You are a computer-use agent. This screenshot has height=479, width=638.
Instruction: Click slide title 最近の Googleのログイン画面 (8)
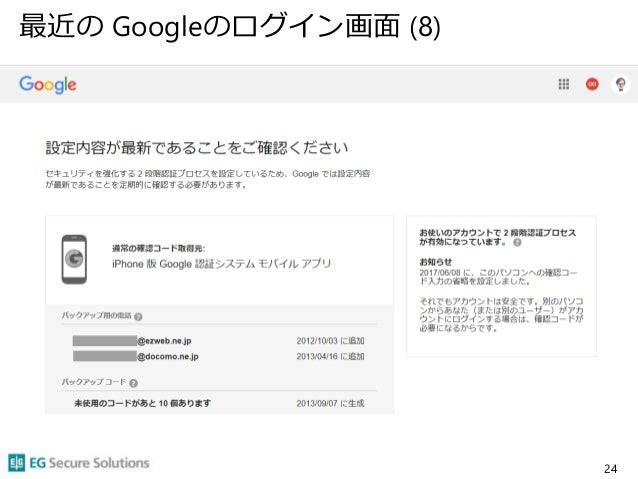click(230, 26)
